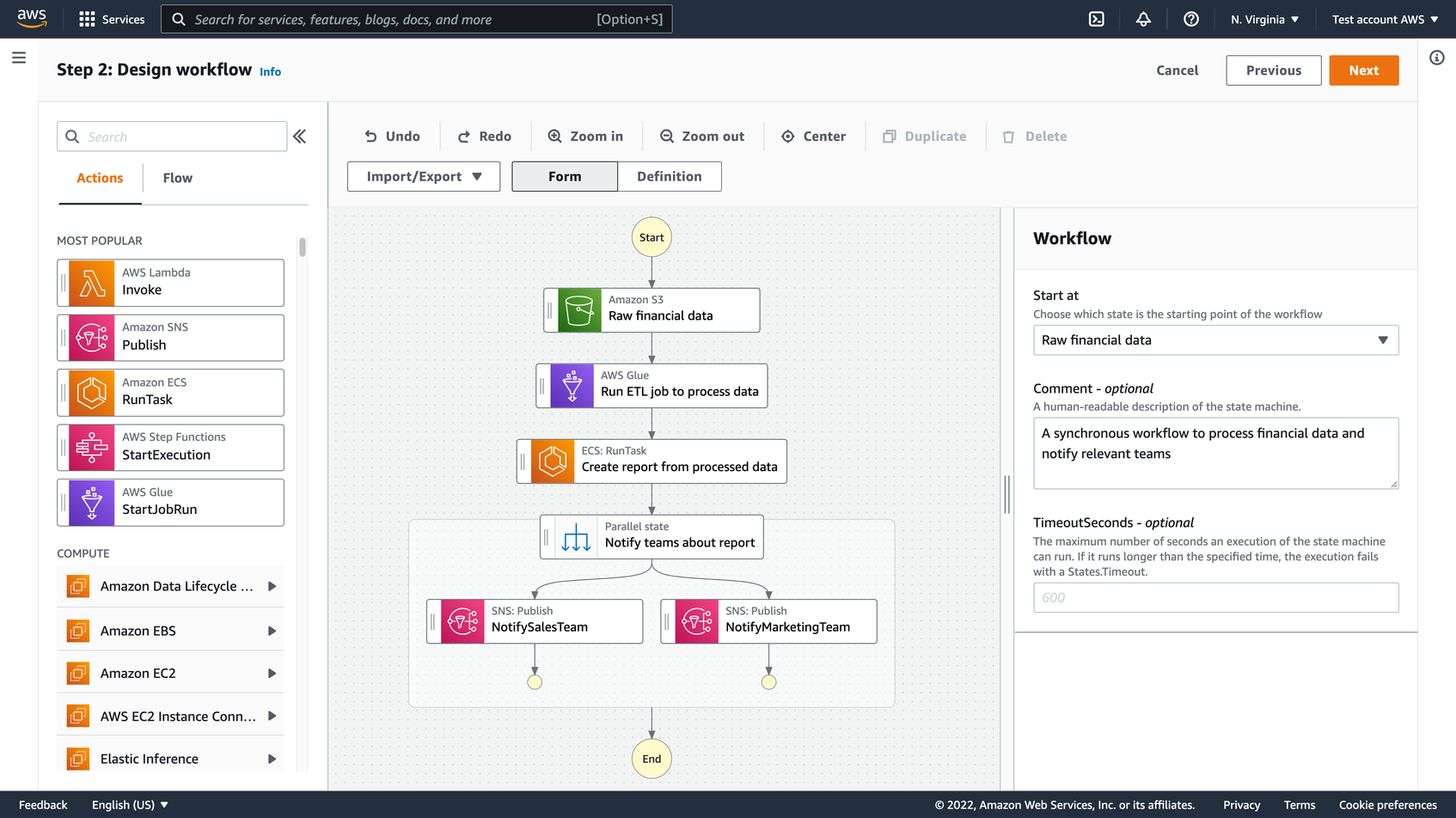Image resolution: width=1456 pixels, height=818 pixels.
Task: Switch to the Definition view
Action: pos(670,176)
